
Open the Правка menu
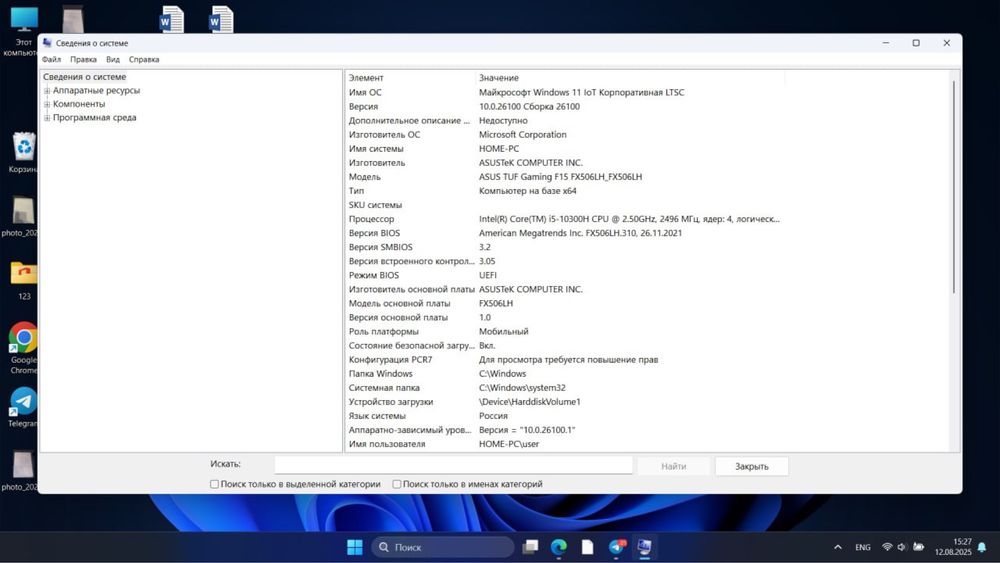click(84, 59)
